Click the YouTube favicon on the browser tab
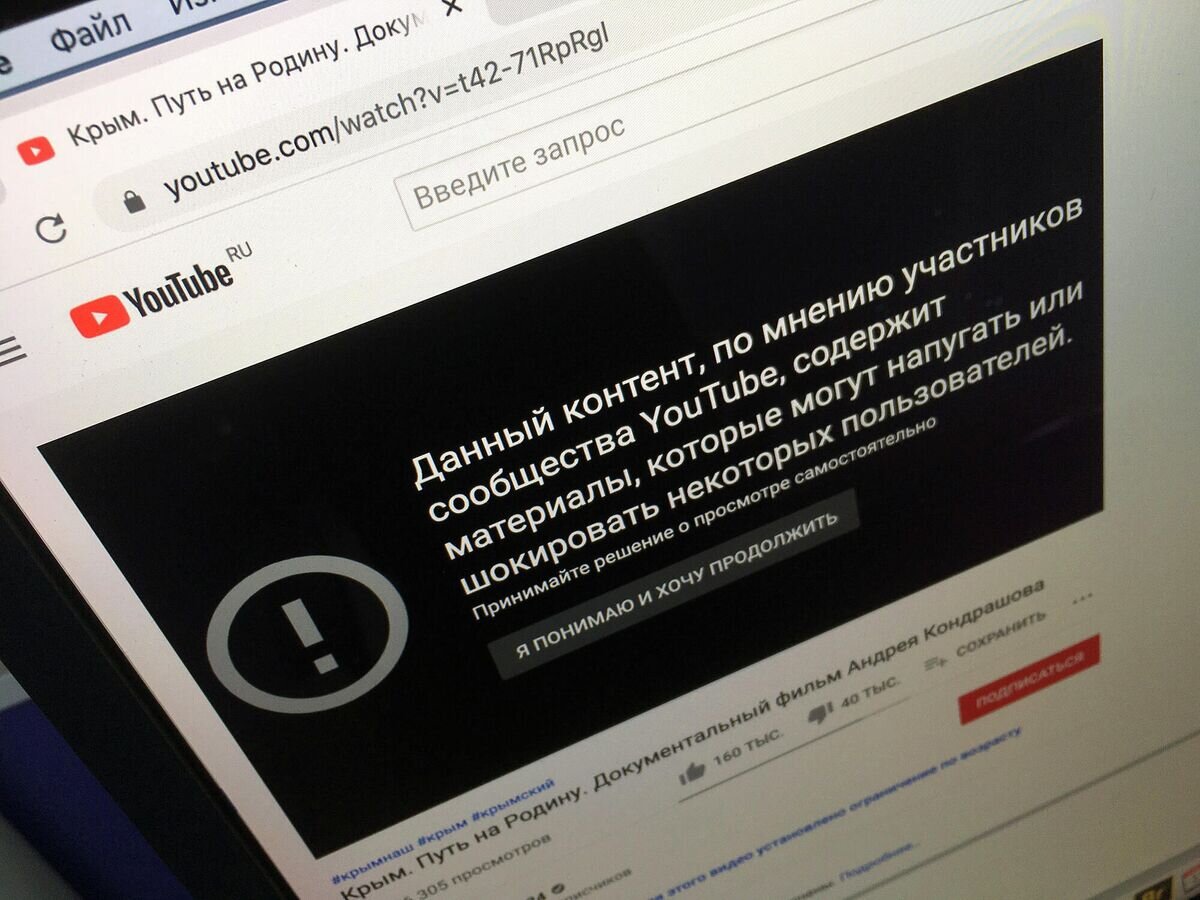 36,151
